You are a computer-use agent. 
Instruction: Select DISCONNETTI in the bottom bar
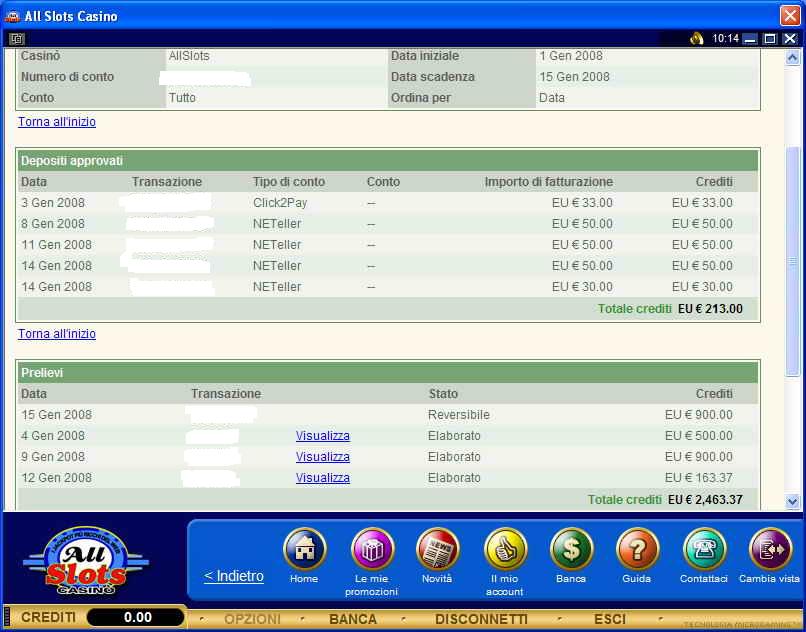pyautogui.click(x=482, y=619)
